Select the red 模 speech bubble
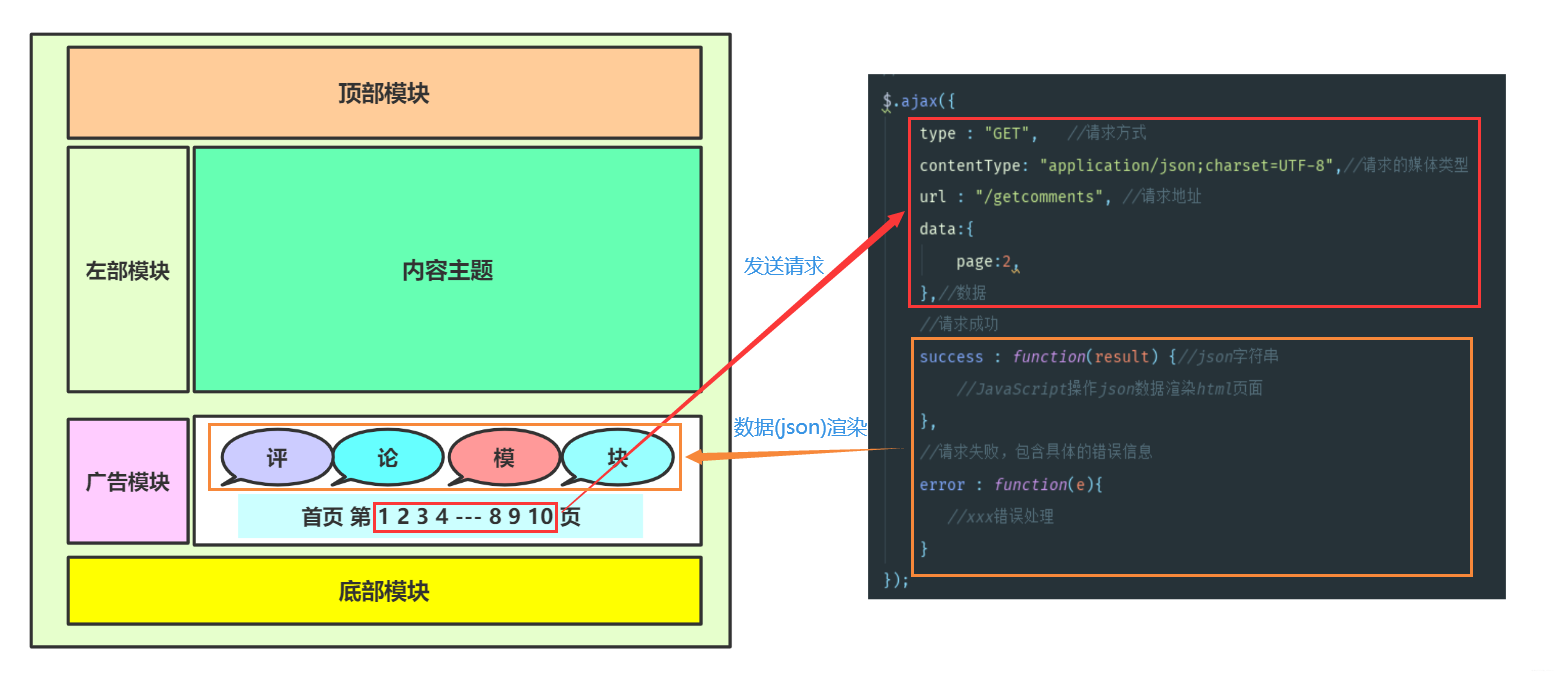This screenshot has height=681, width=1563. pyautogui.click(x=504, y=457)
